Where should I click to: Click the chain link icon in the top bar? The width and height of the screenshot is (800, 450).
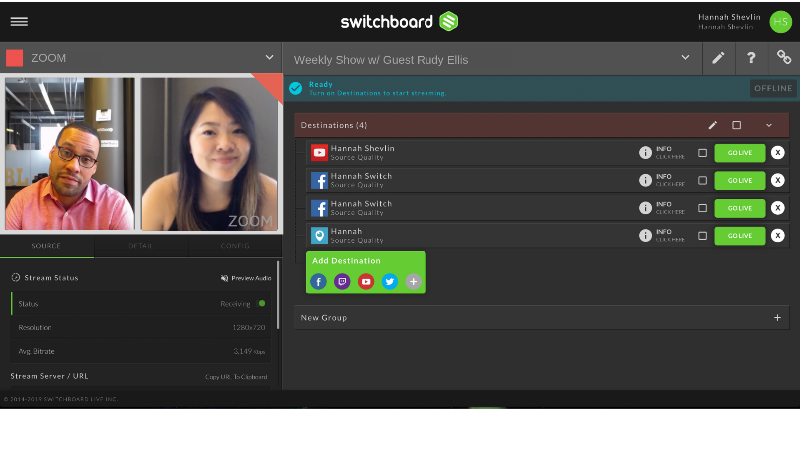coord(784,57)
